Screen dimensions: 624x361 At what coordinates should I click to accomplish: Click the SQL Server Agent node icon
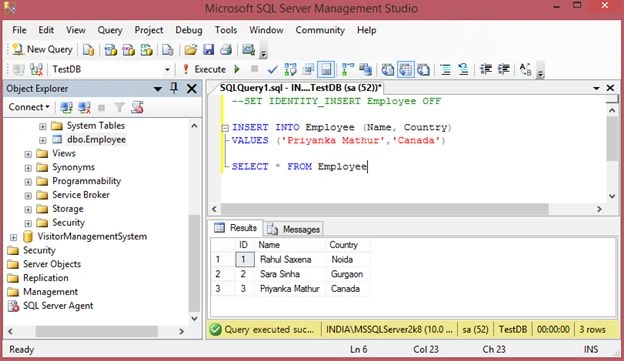click(13, 306)
